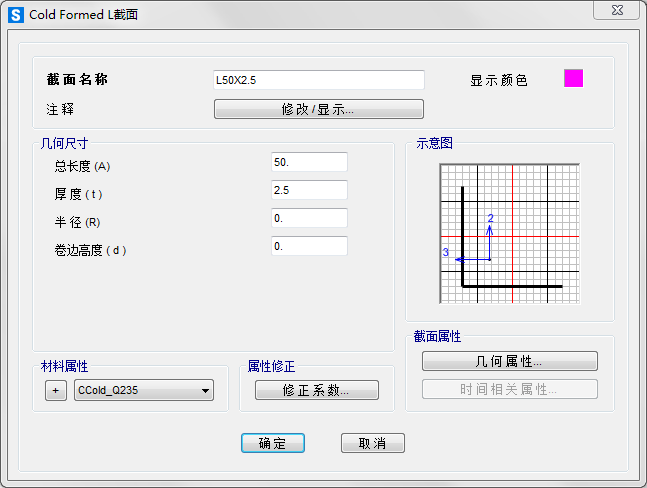Pick the magenta 显示颜色 color swatch
The height and width of the screenshot is (488, 647).
point(573,79)
